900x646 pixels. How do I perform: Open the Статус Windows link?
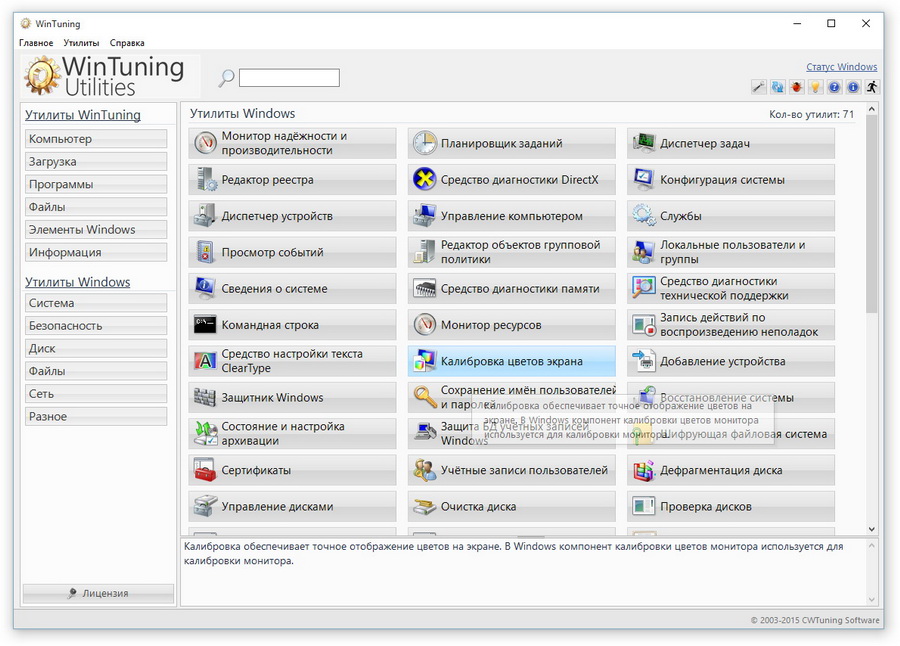click(x=841, y=67)
